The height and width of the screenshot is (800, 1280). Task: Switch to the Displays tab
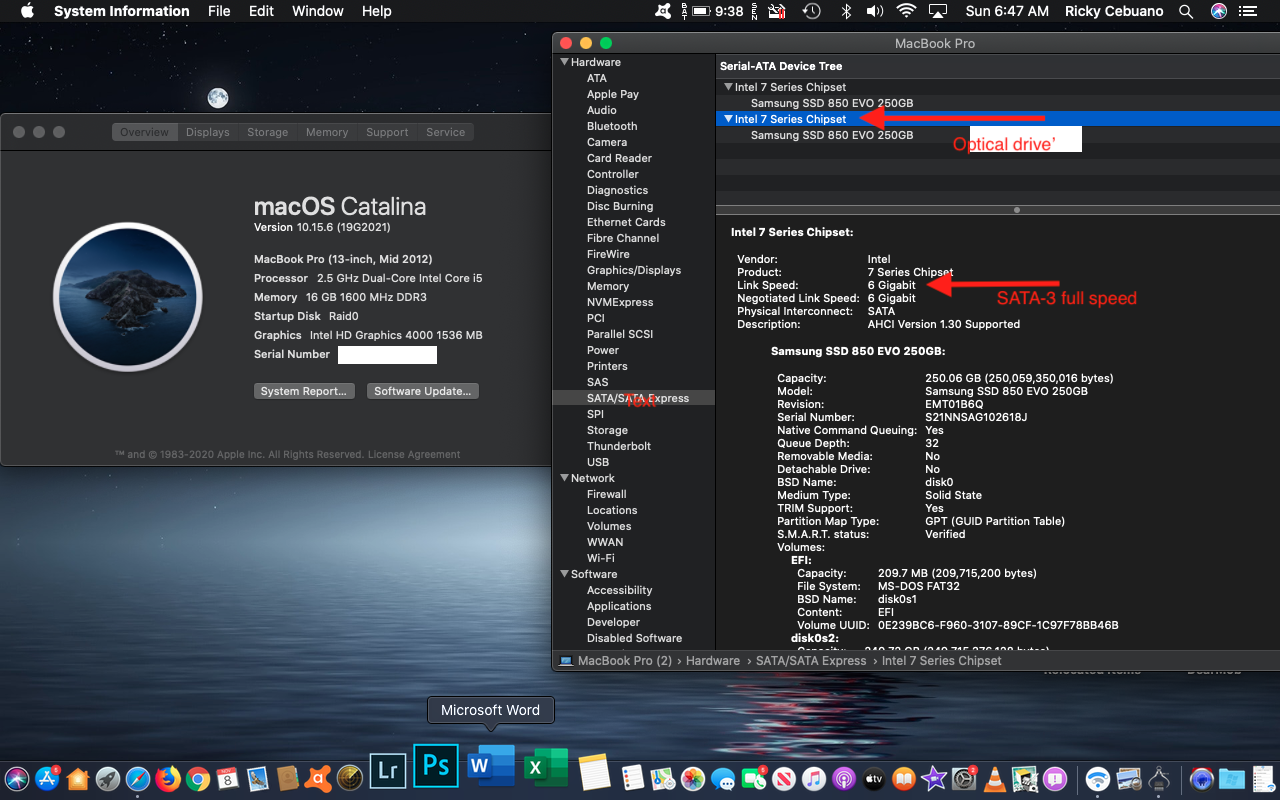coord(207,132)
